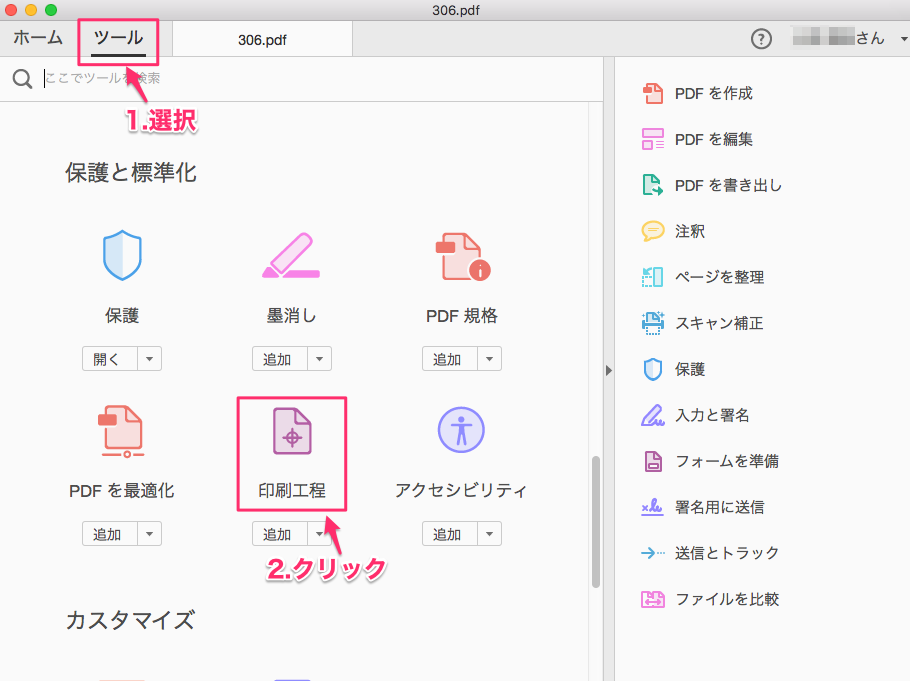Open 注釈 comment tool in sidebar
The width and height of the screenshot is (910, 681).
point(689,231)
